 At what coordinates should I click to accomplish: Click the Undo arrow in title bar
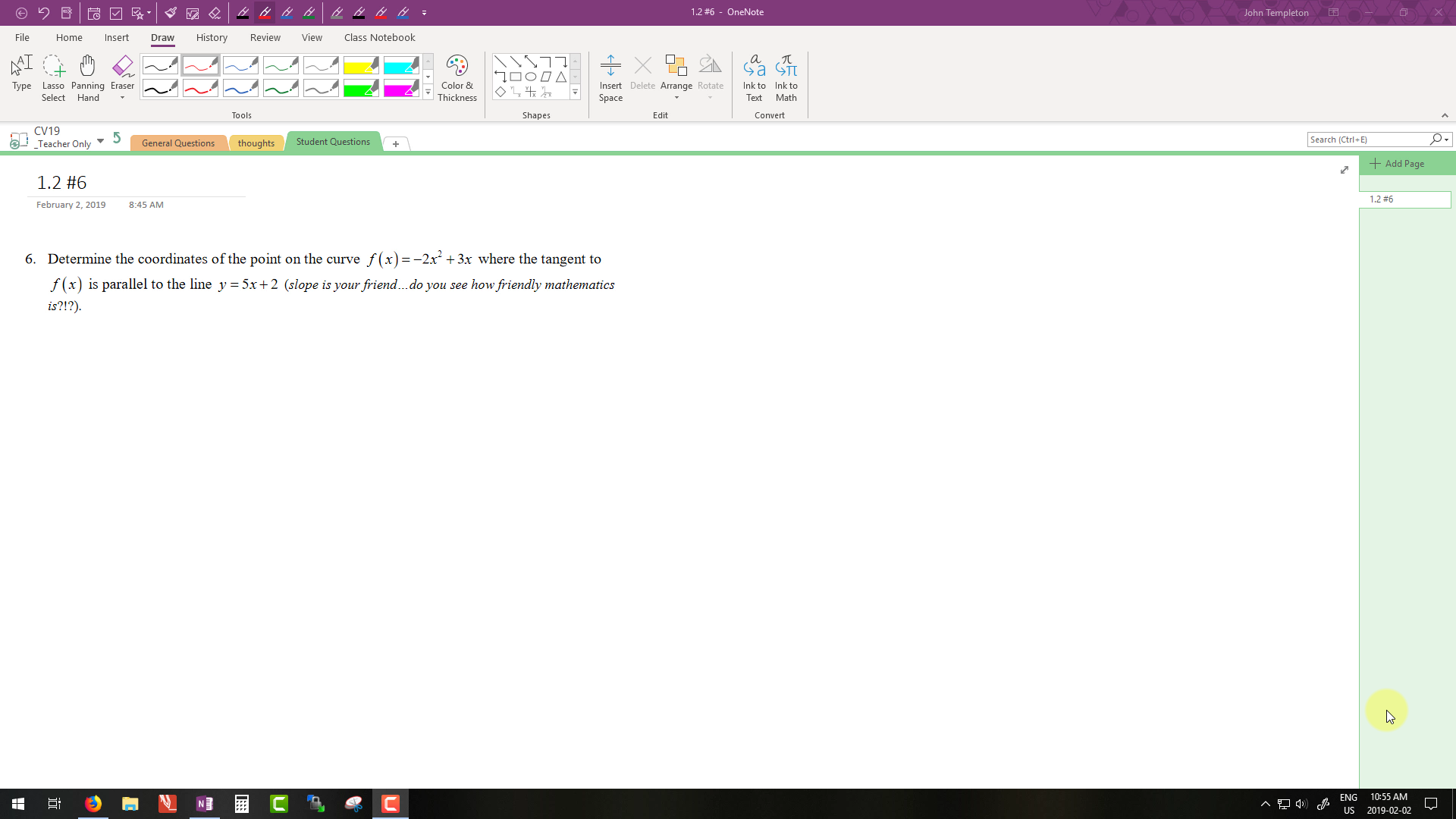coord(44,13)
